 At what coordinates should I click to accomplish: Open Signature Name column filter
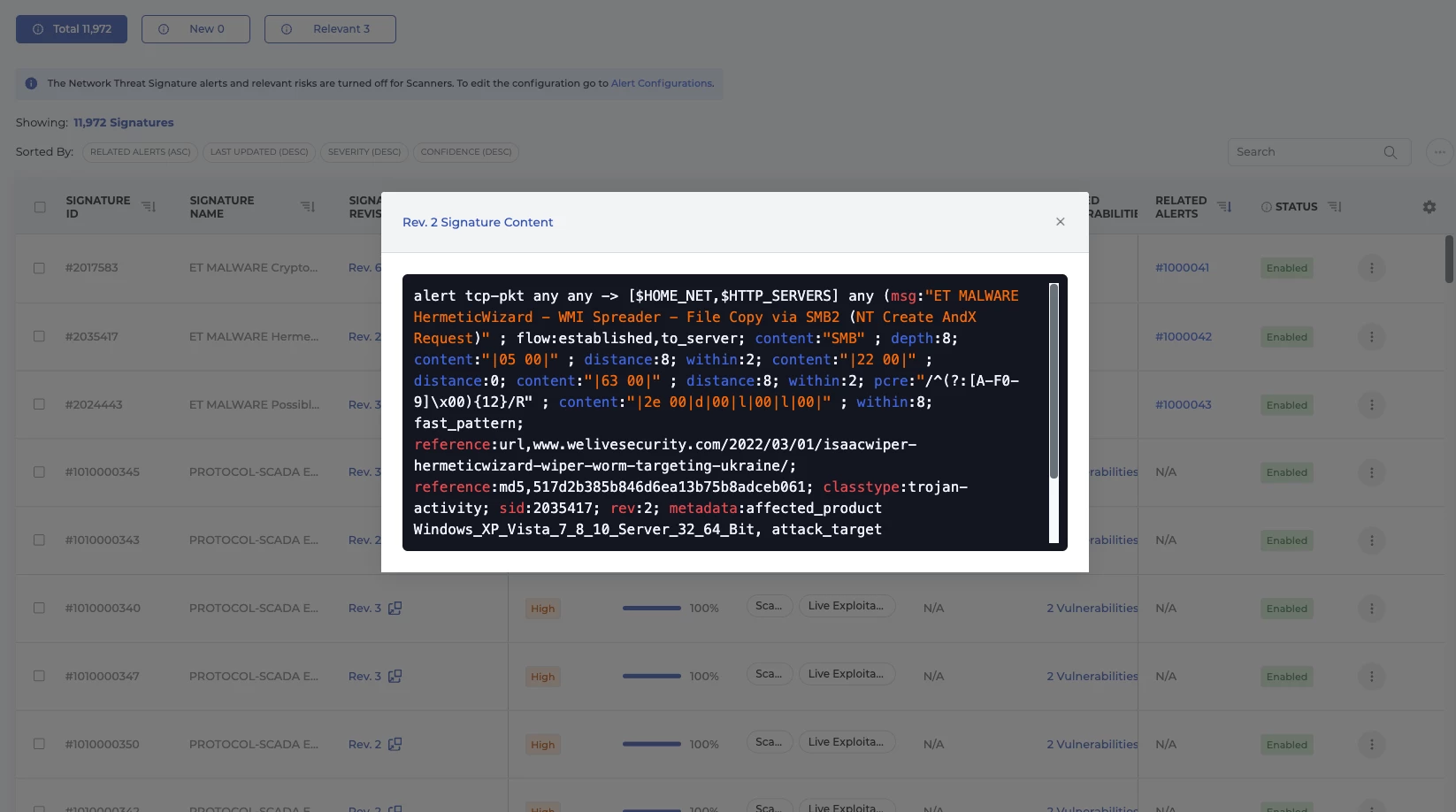[x=307, y=207]
